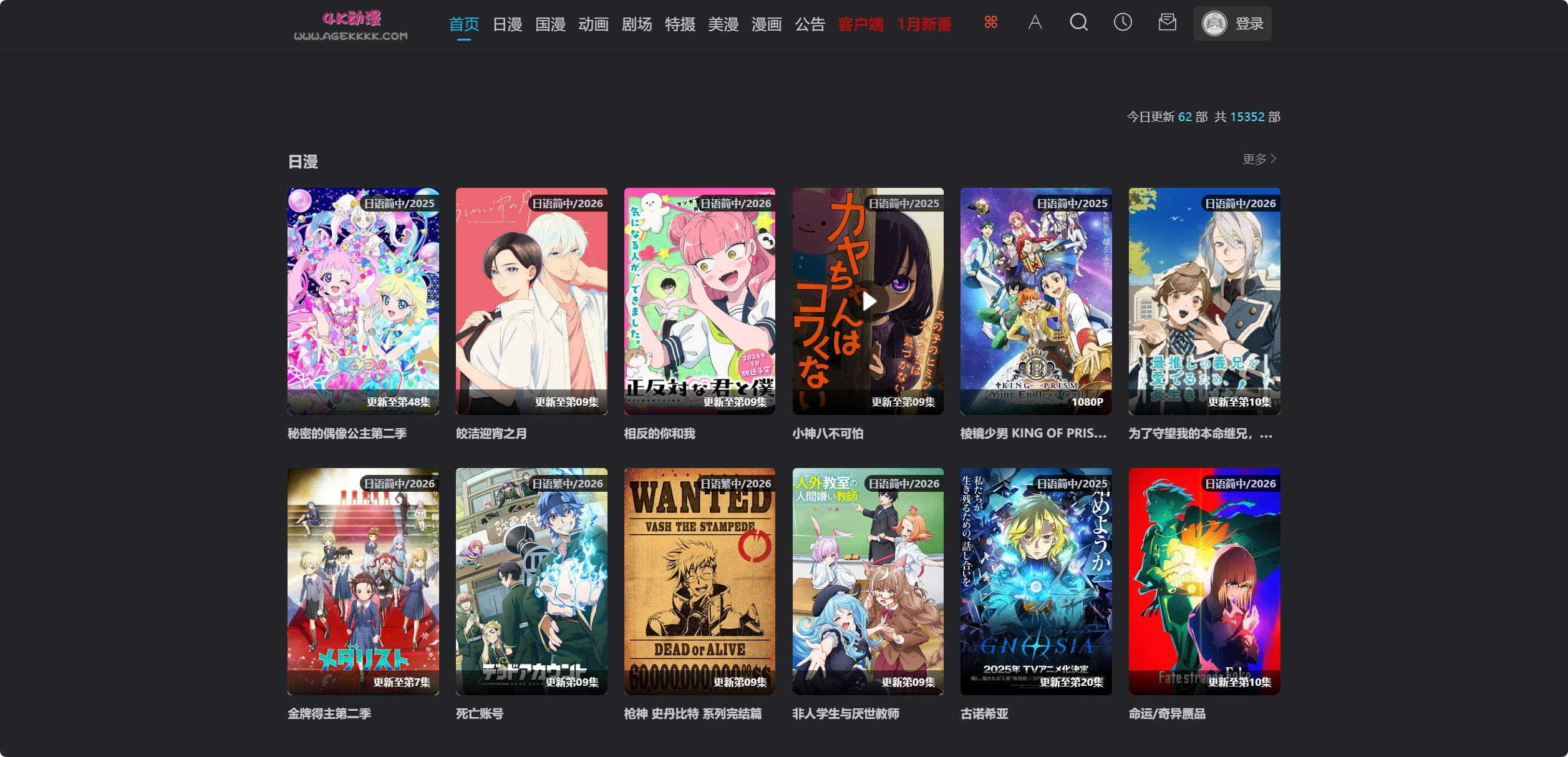Select 剧场 in the navigation bar
Screen dimensions: 1568x757
coord(637,24)
